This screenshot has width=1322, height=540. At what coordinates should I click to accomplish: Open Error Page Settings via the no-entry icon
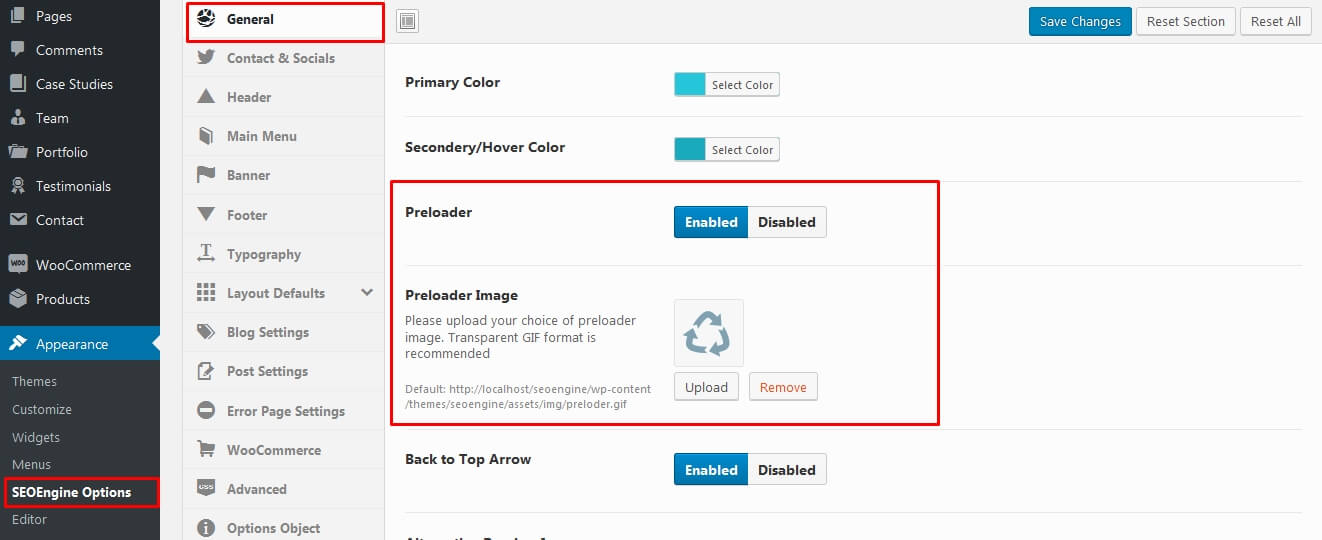(206, 410)
